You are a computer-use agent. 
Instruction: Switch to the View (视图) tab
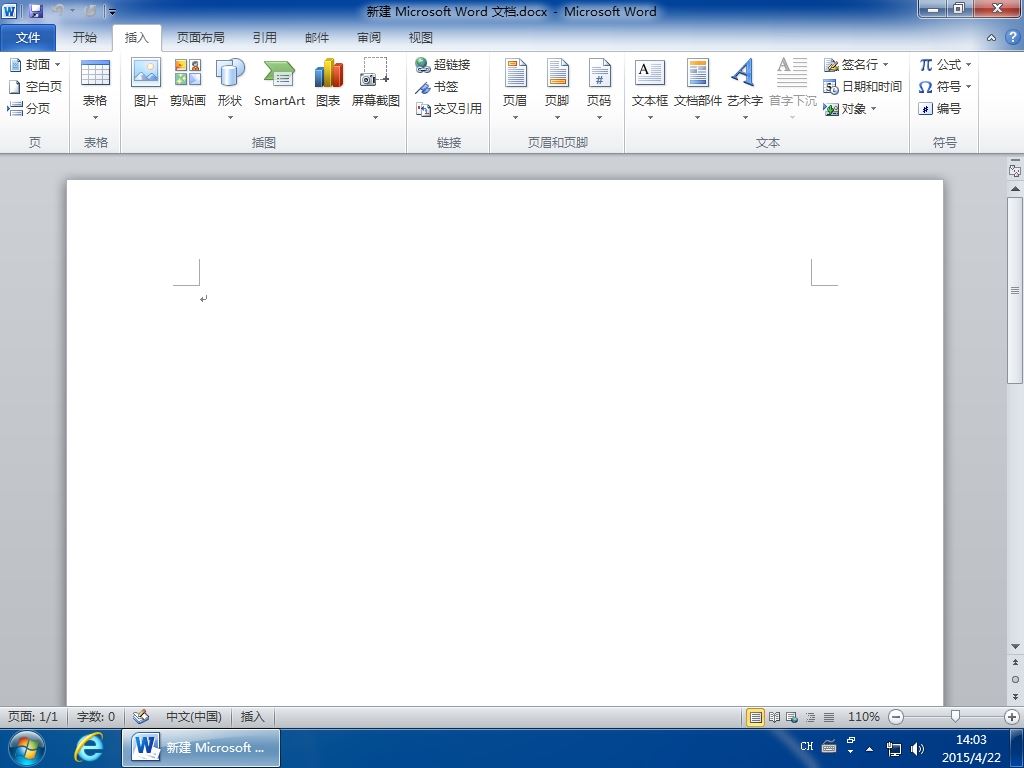click(x=421, y=38)
